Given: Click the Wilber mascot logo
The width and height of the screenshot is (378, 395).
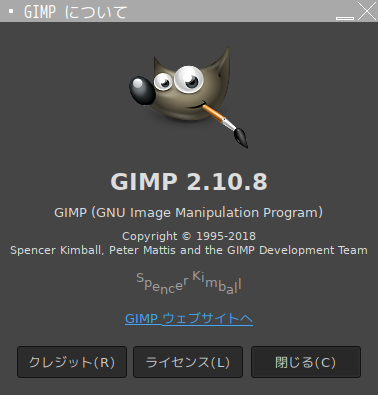Looking at the screenshot, I should tap(189, 97).
